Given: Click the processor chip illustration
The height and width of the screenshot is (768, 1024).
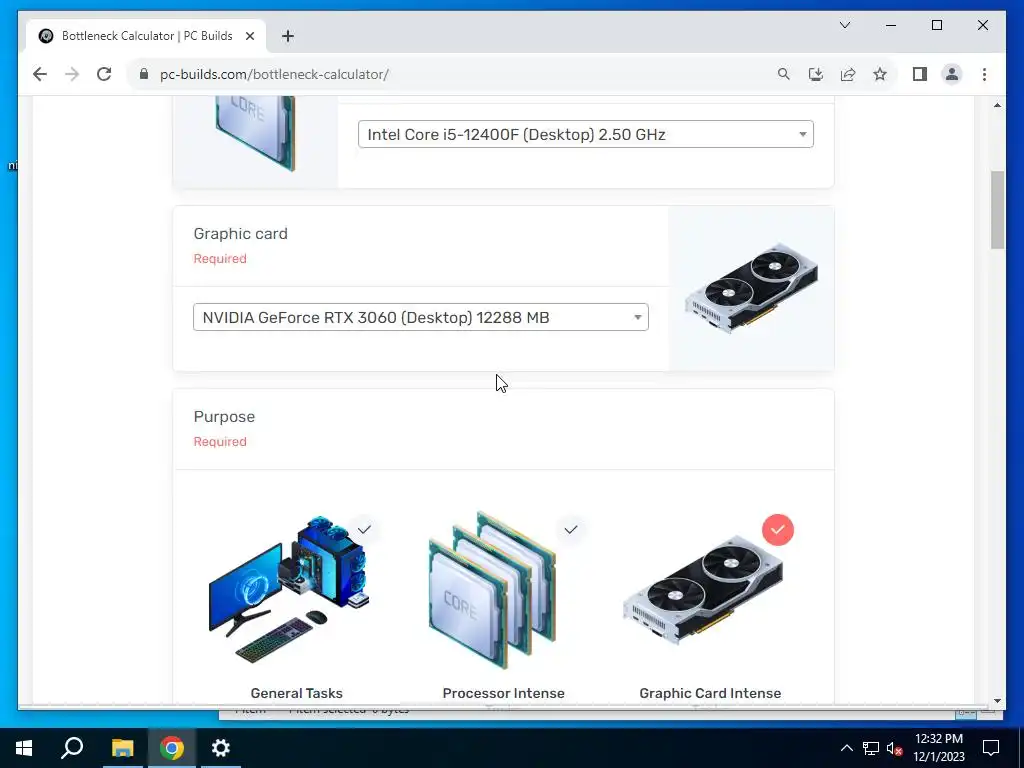Looking at the screenshot, I should (255, 133).
